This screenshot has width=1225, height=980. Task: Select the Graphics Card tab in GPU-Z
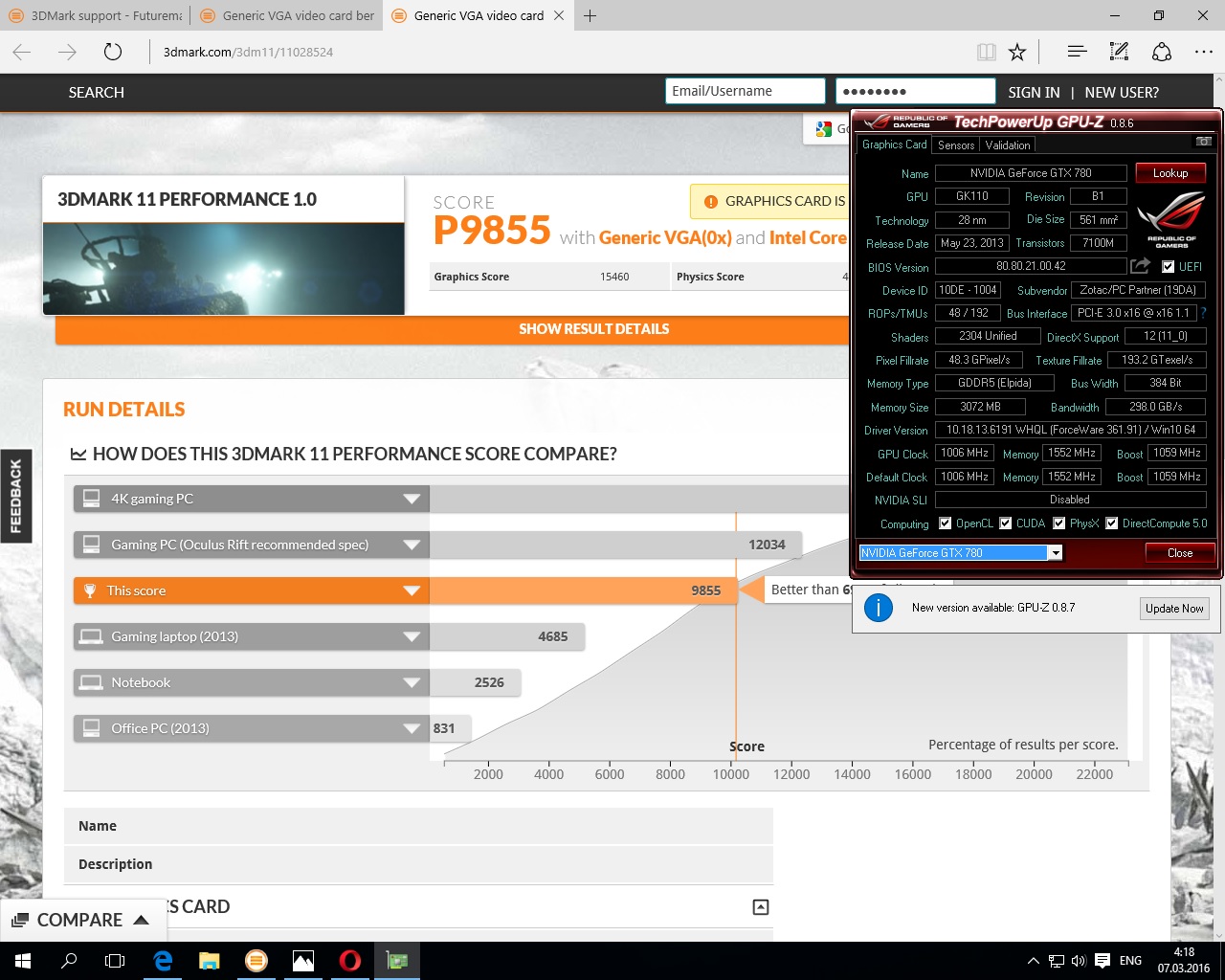point(894,145)
